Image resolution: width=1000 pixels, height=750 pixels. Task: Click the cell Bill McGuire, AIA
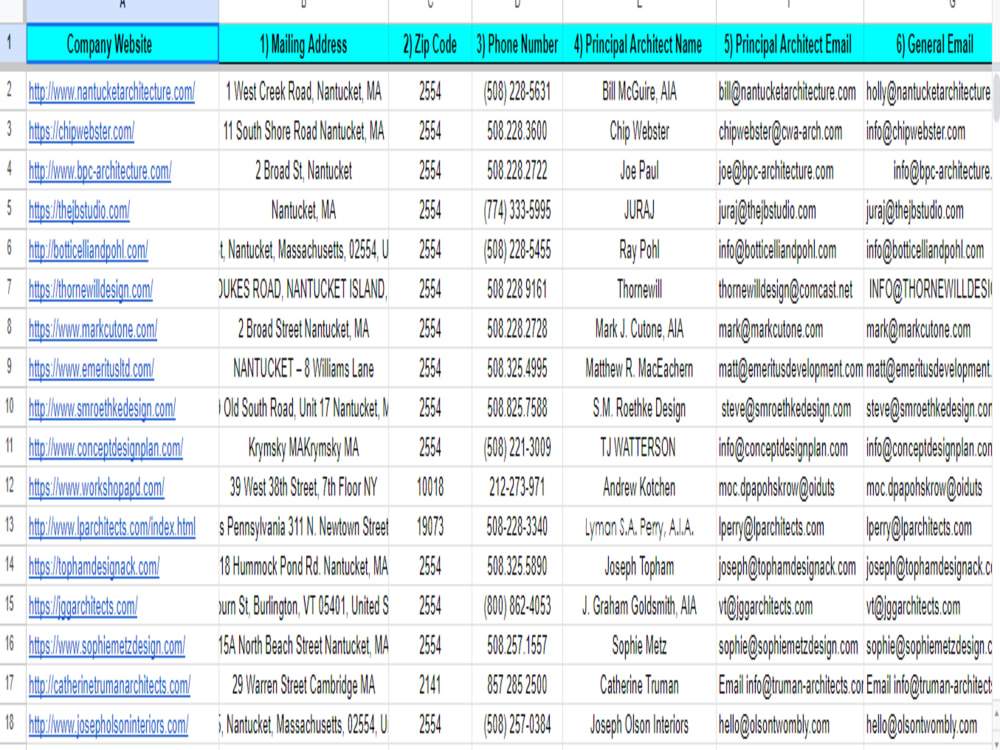(639, 92)
